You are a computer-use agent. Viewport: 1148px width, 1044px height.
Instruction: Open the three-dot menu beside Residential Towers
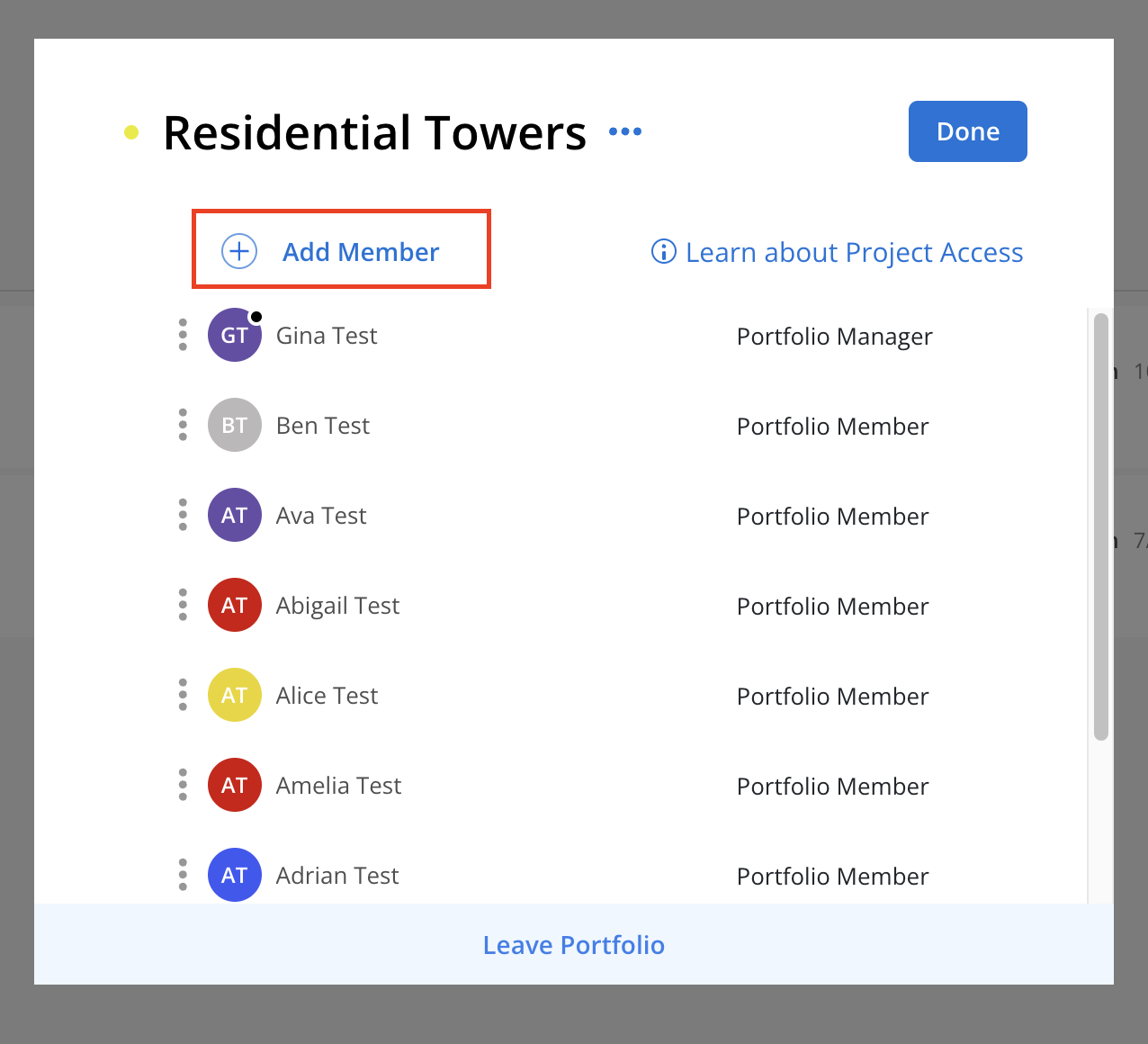pyautogui.click(x=625, y=131)
